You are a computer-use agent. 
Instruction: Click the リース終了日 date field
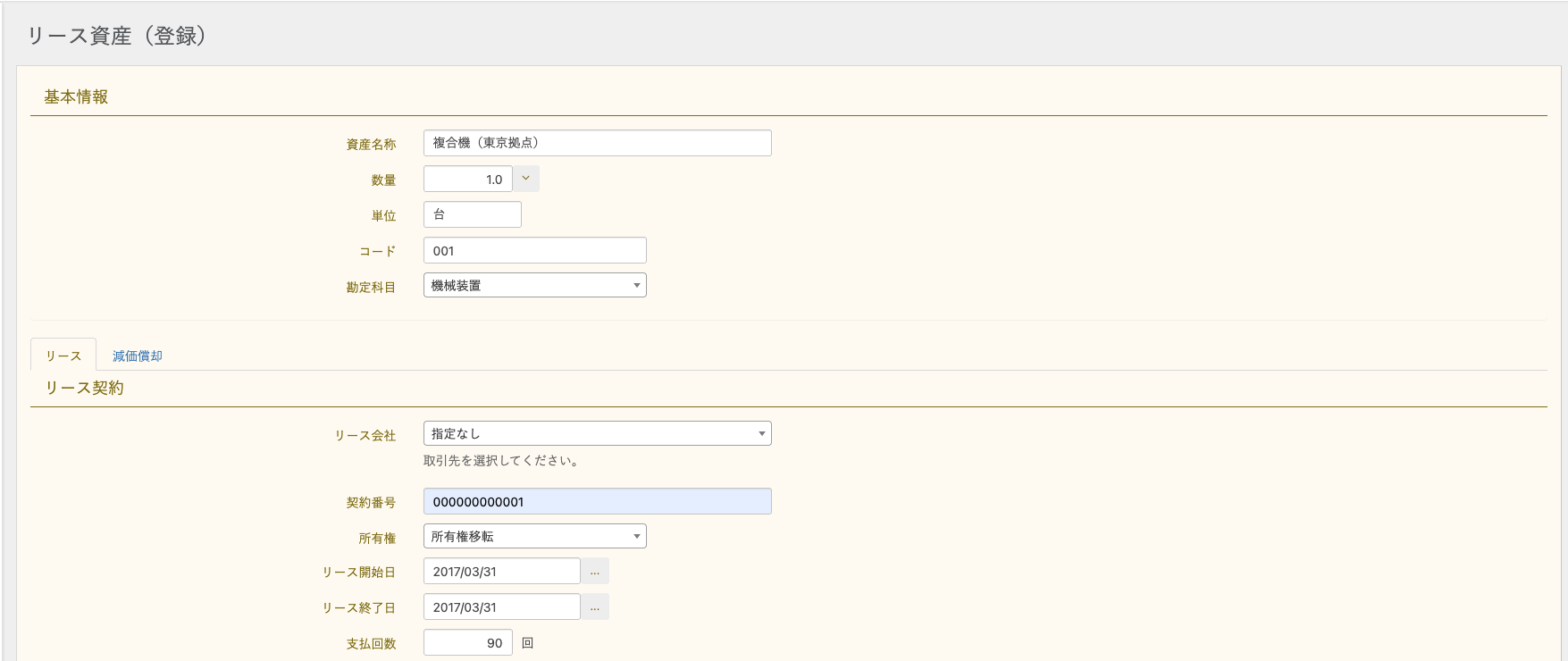click(501, 607)
